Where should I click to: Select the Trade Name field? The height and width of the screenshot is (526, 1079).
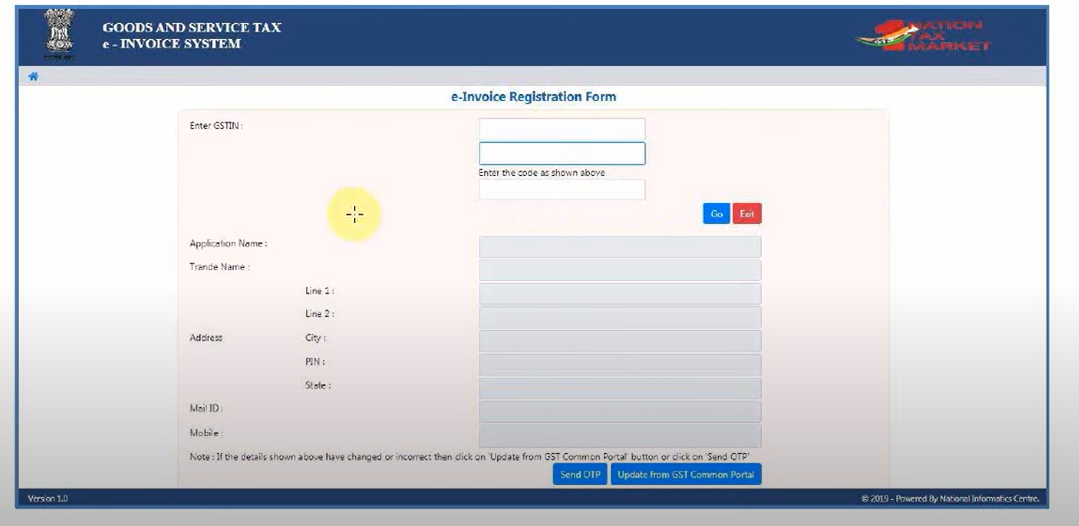[x=619, y=270]
